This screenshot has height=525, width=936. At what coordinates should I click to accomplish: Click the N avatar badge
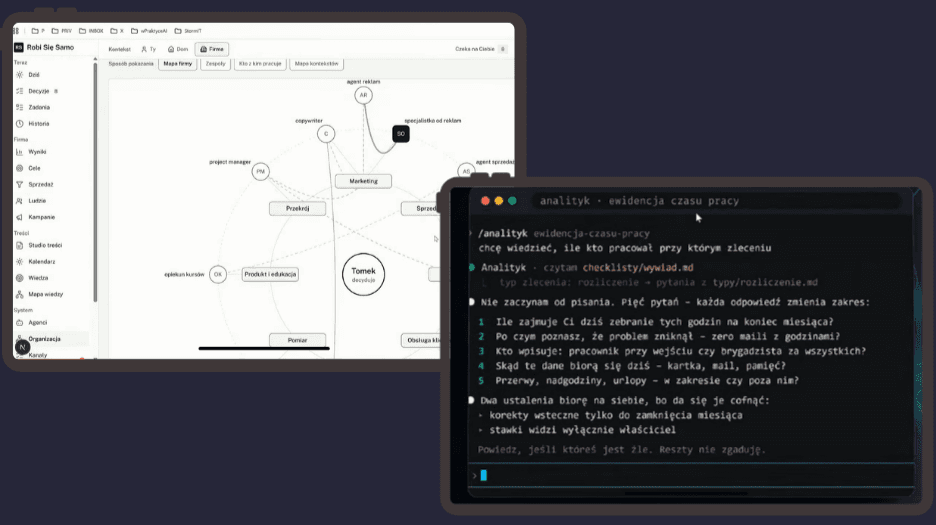coord(23,347)
